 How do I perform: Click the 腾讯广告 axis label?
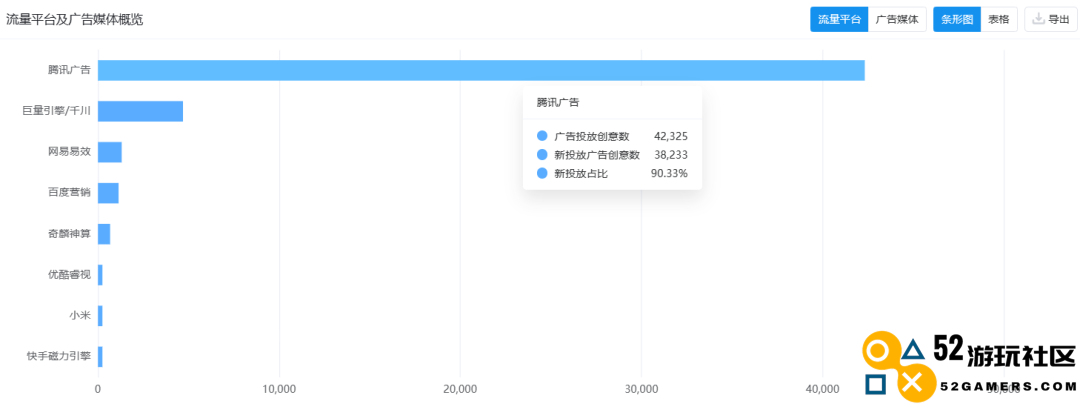point(69,70)
